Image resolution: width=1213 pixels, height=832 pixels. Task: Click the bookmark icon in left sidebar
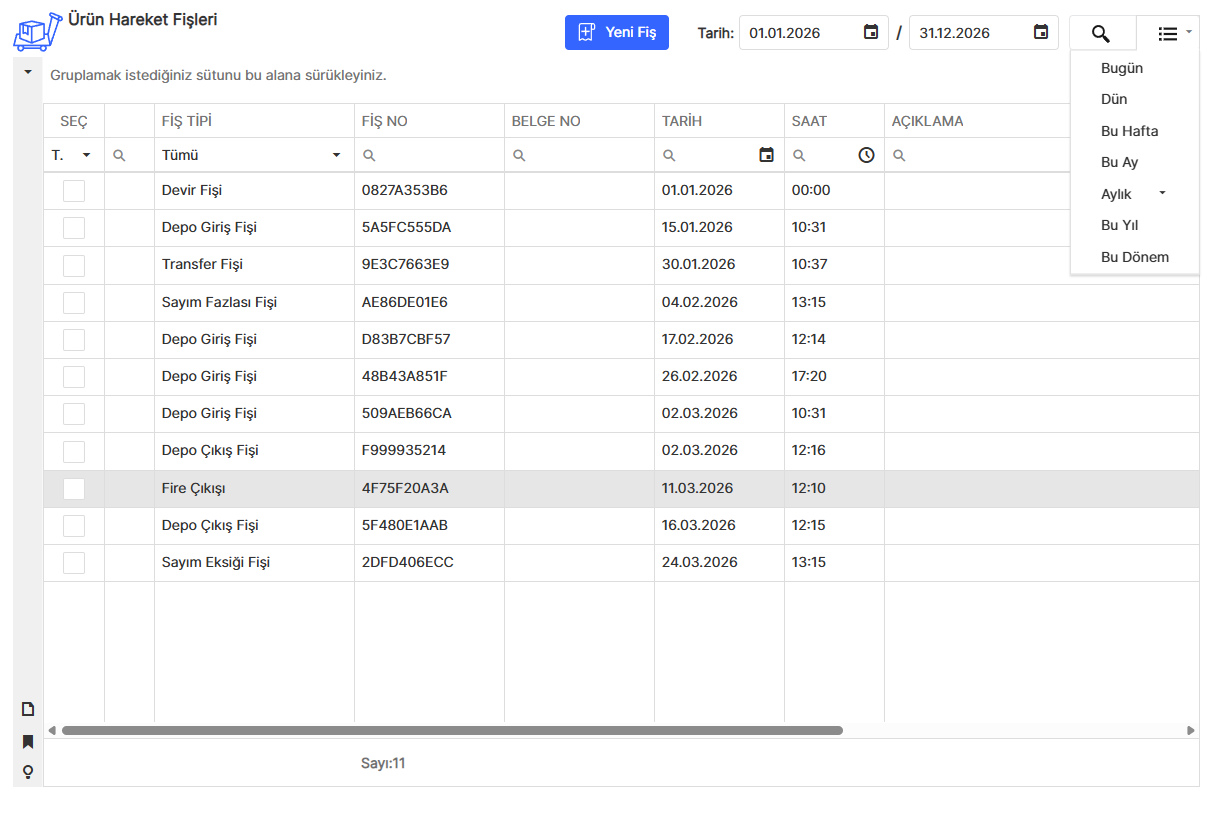pyautogui.click(x=28, y=741)
